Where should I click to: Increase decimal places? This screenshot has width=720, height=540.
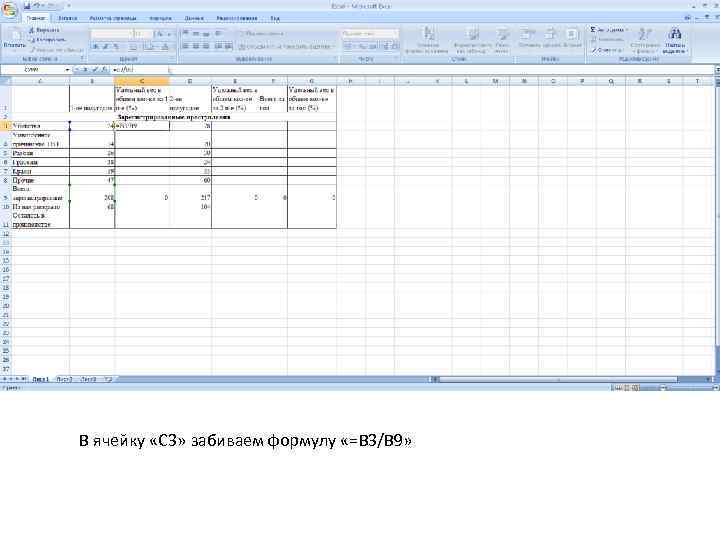click(386, 46)
